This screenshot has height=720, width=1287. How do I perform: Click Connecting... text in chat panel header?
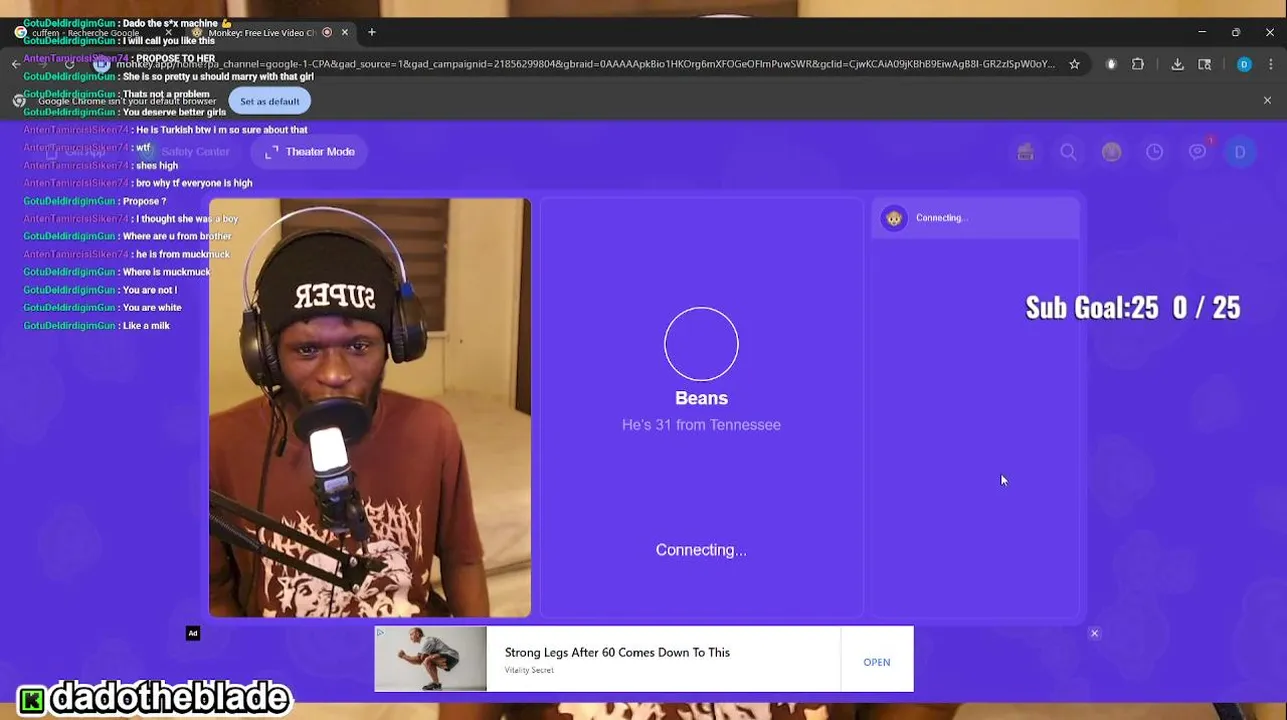(942, 218)
